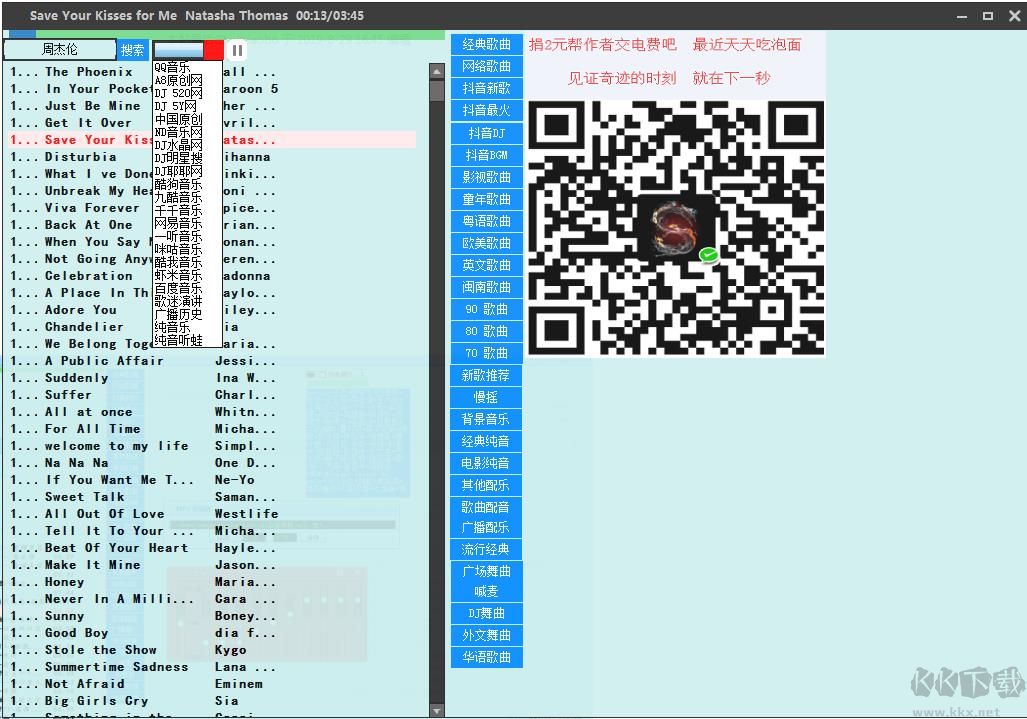This screenshot has width=1027, height=719.
Task: Choose 虾米音乐 in the source list
Action: [187, 276]
